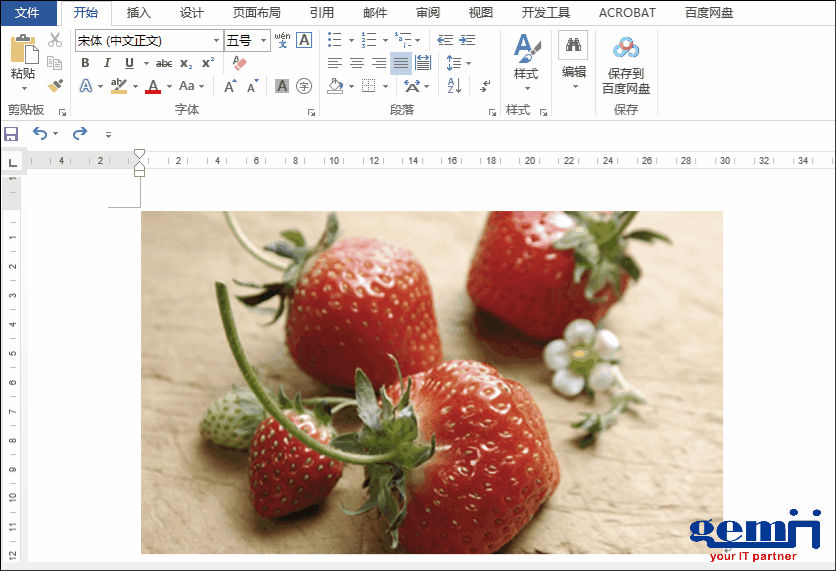Switch to the 插入 ribbon tab

pos(138,13)
